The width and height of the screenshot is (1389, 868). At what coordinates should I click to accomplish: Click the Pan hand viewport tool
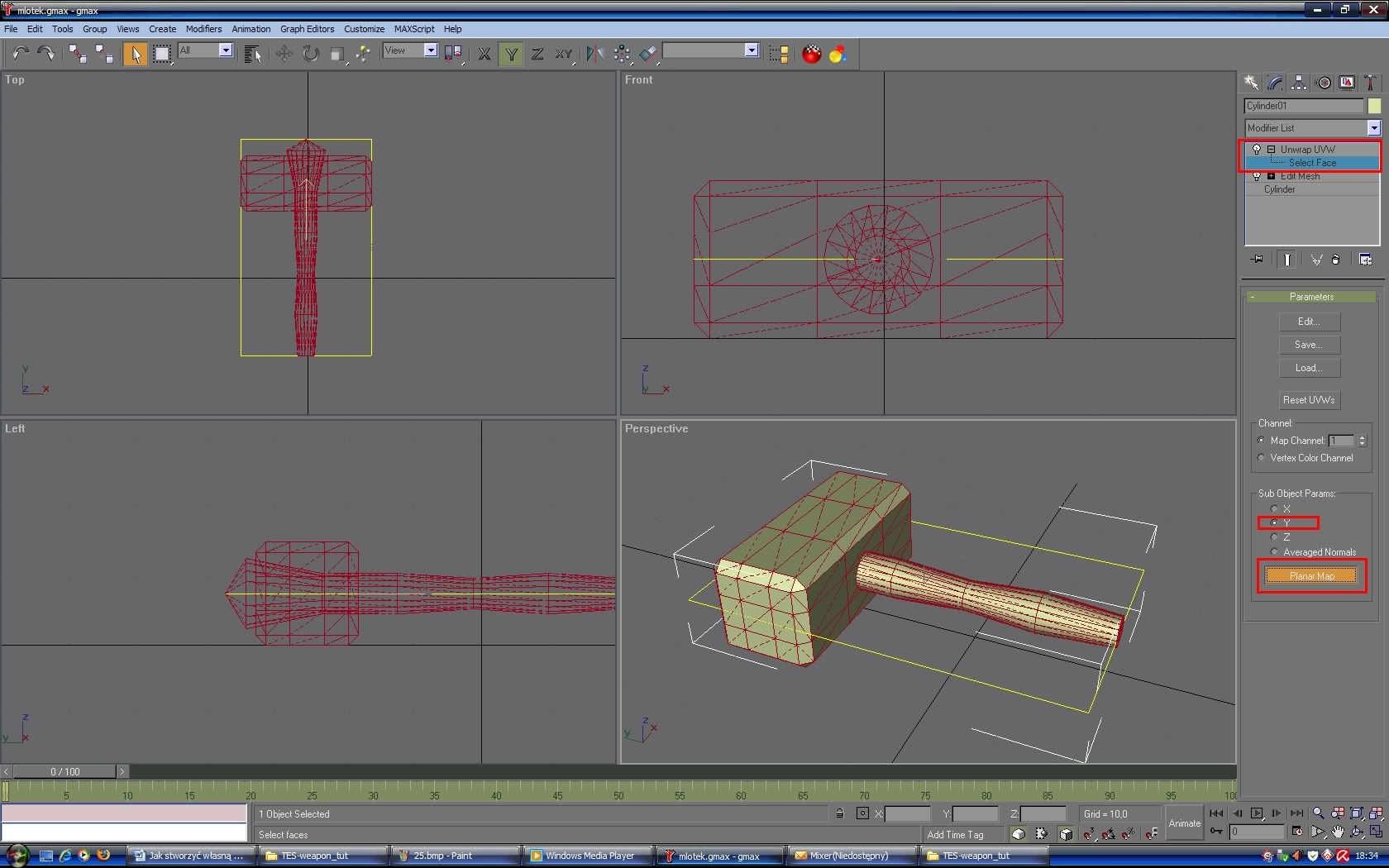(x=1338, y=832)
